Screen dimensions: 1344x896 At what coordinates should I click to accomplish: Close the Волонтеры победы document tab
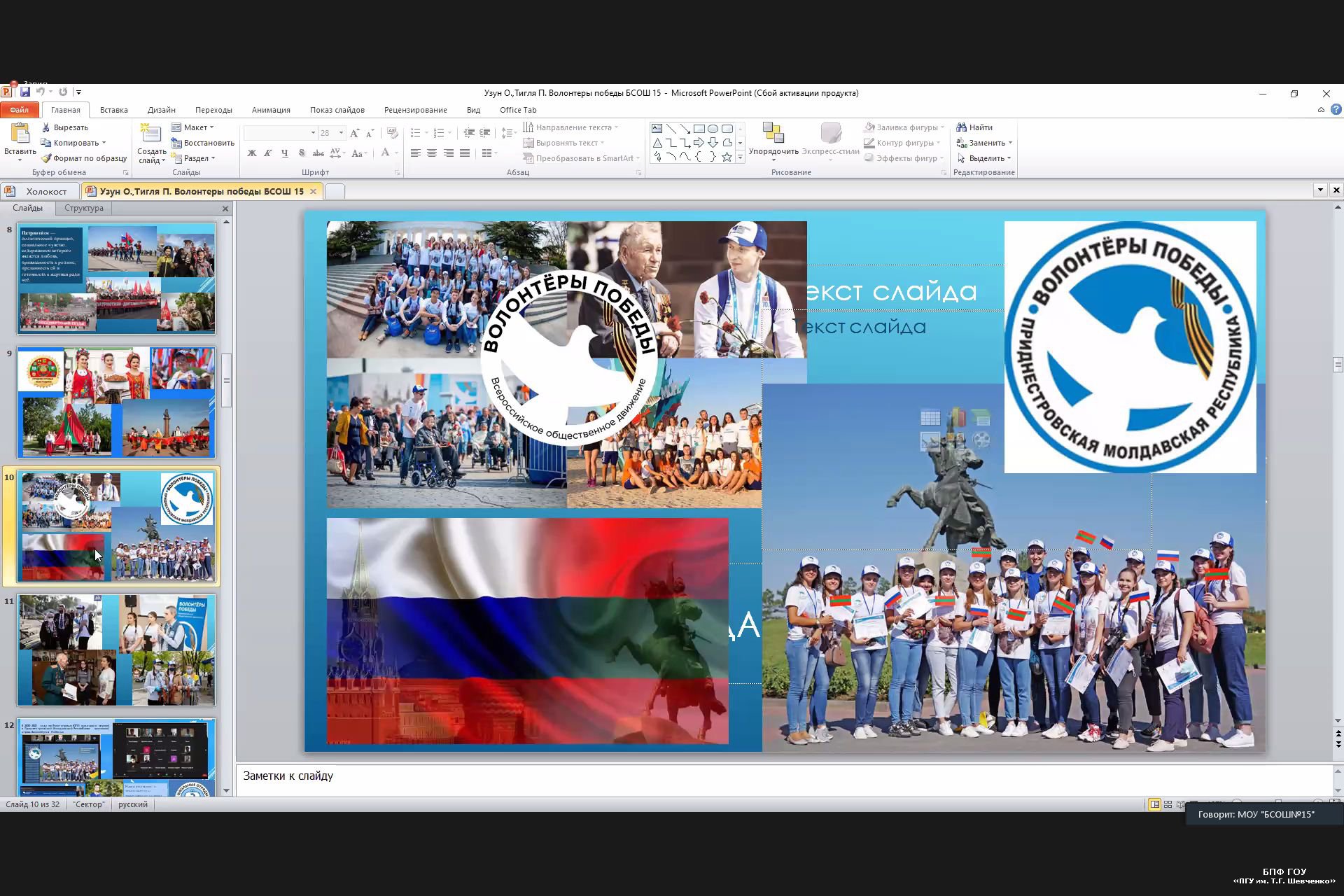click(313, 191)
